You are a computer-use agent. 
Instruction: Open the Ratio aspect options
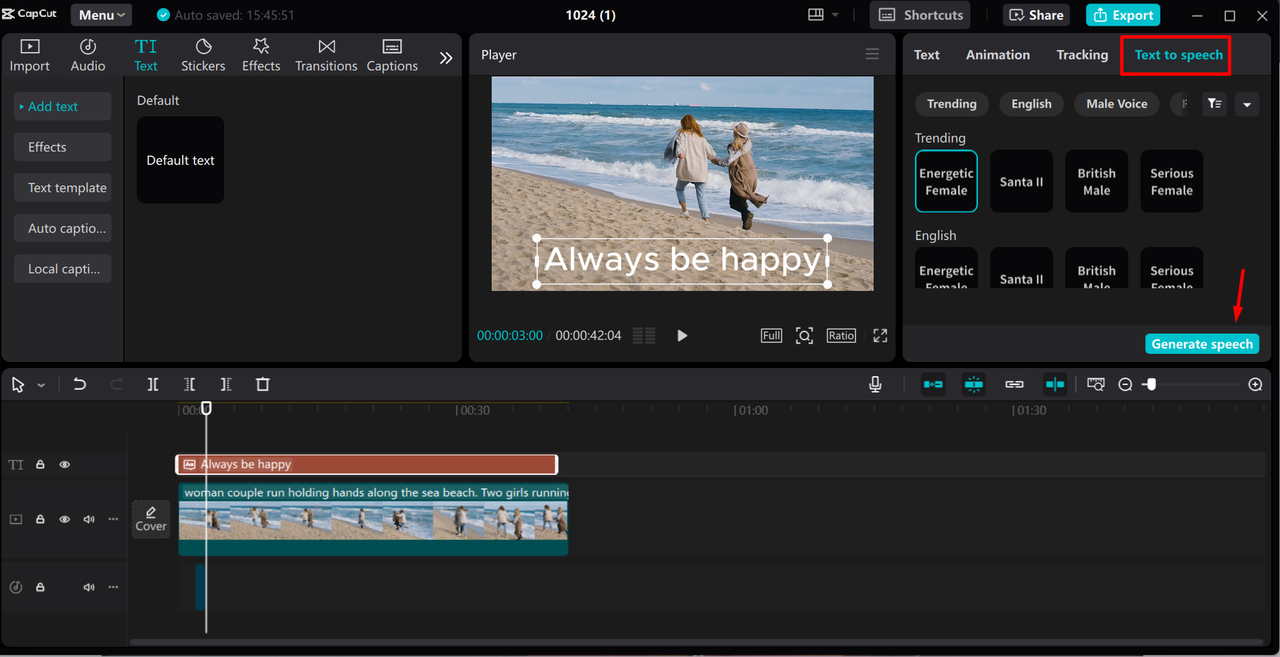841,336
